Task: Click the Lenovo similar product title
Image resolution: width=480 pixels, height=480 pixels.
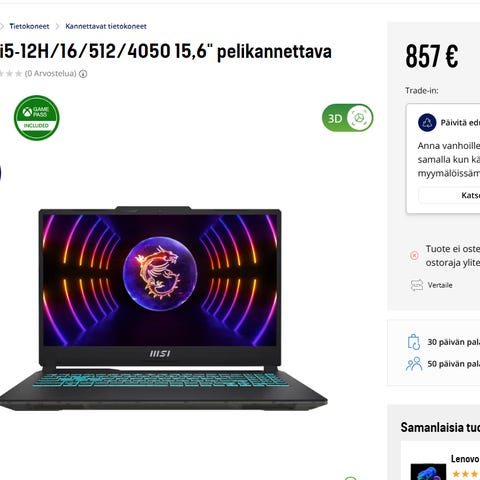Action: tap(465, 459)
